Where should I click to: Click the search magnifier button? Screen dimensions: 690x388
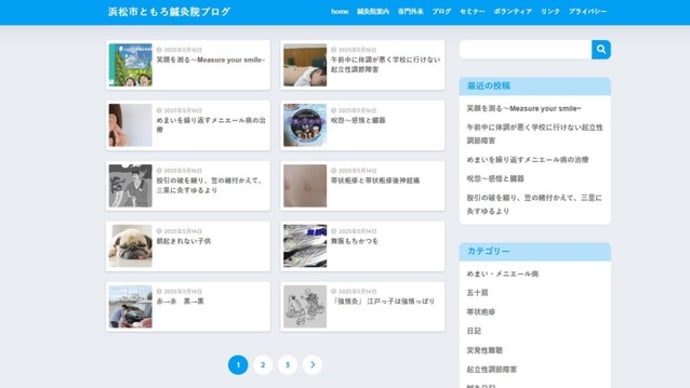point(601,50)
